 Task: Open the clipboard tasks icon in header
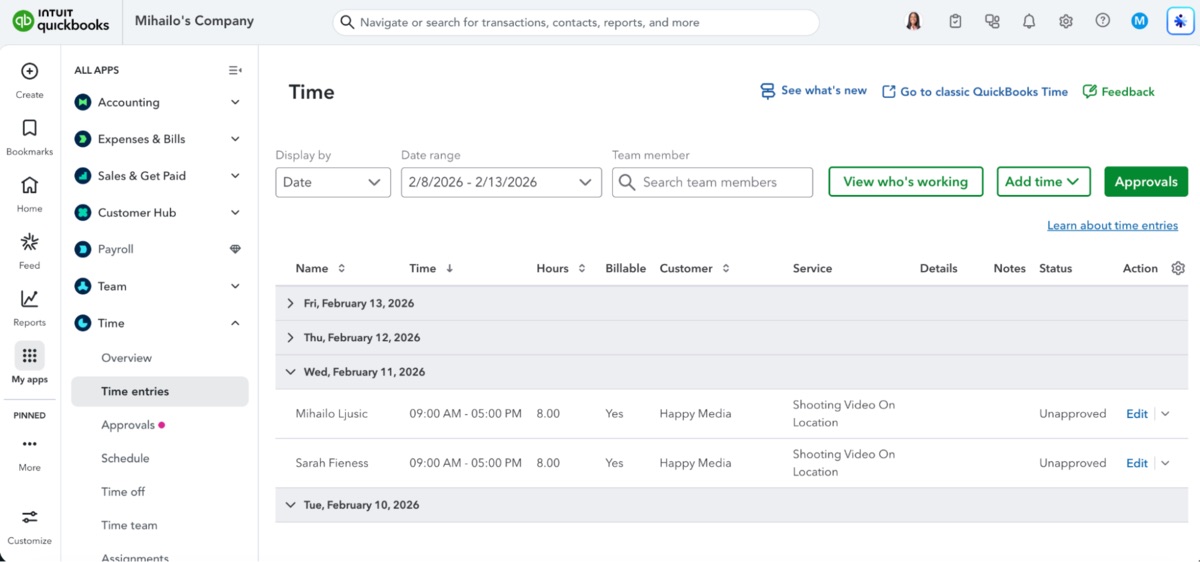click(955, 21)
